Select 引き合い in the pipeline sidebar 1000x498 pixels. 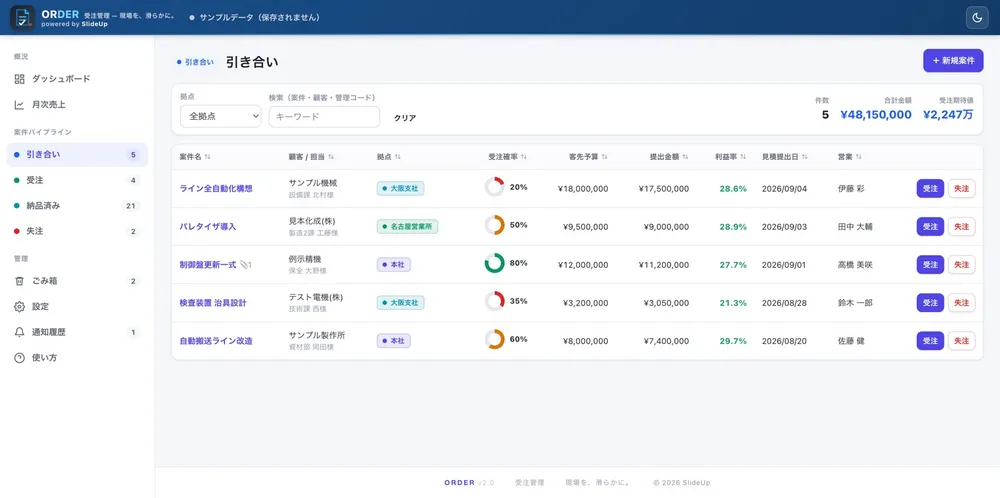77,155
